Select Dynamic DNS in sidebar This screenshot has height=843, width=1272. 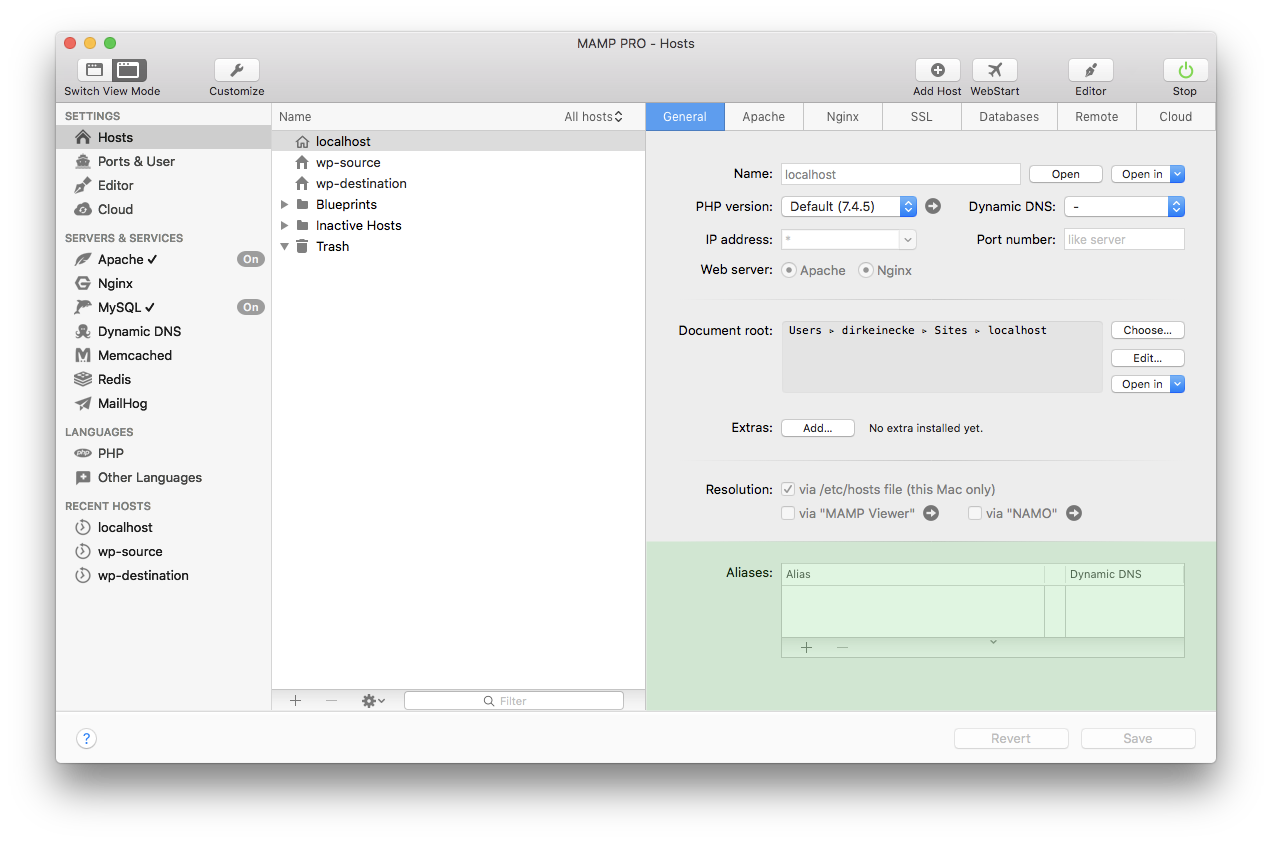pos(163,331)
